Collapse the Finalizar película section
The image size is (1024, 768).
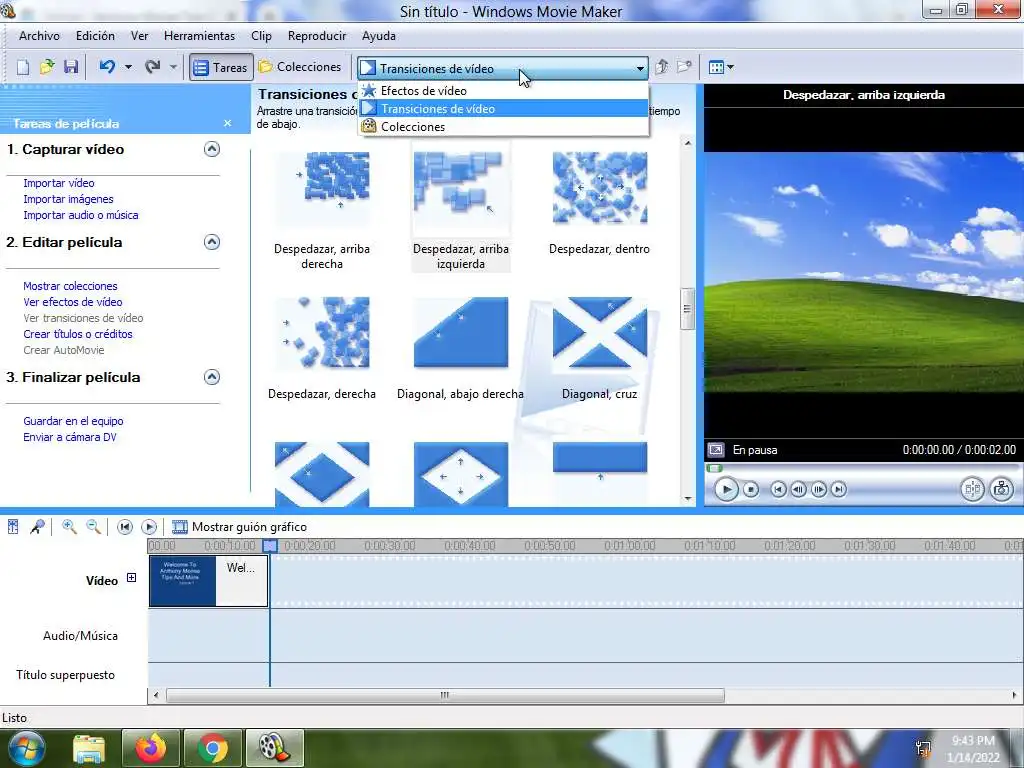[x=212, y=377]
